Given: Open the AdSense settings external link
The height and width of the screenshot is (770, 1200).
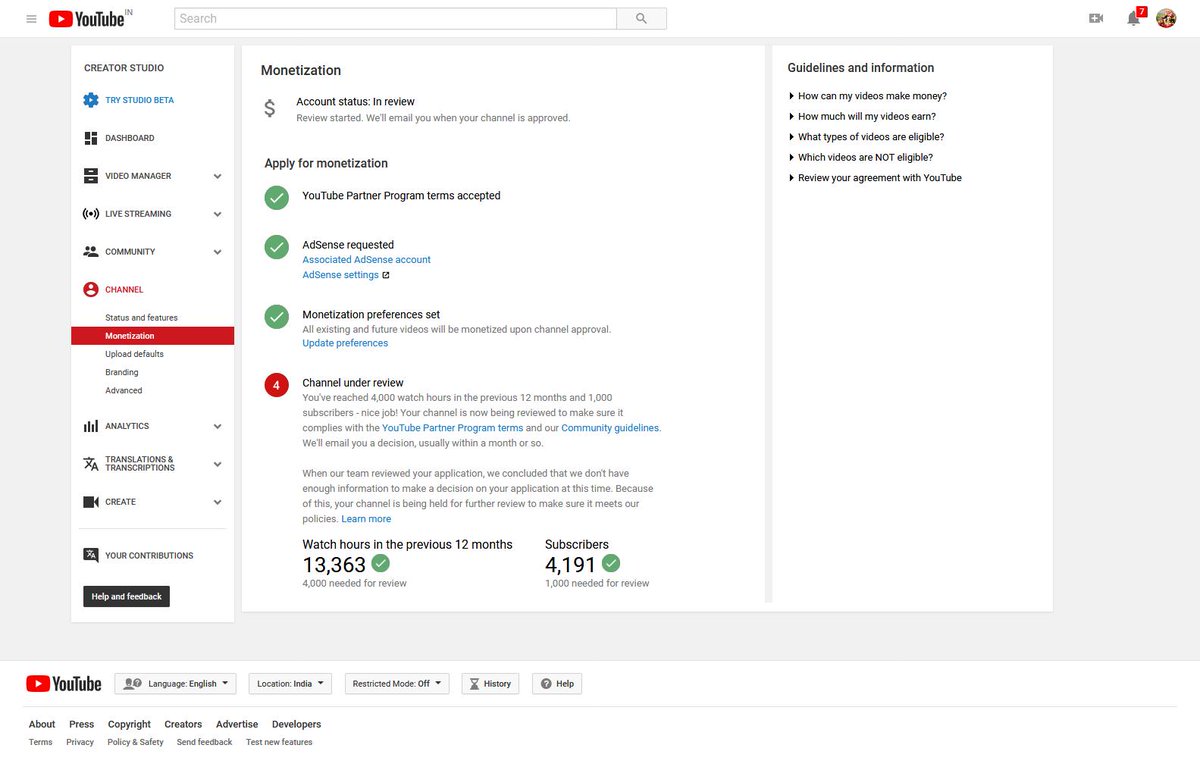Looking at the screenshot, I should (x=346, y=275).
